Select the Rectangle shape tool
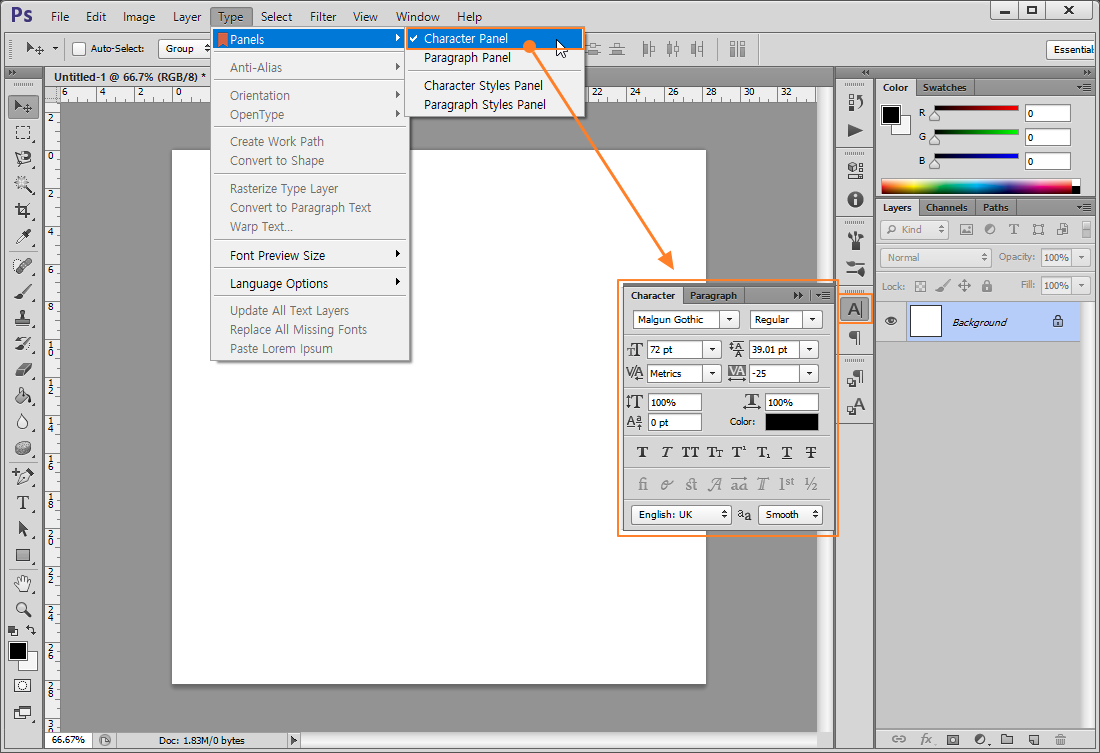This screenshot has height=753, width=1100. tap(23, 555)
